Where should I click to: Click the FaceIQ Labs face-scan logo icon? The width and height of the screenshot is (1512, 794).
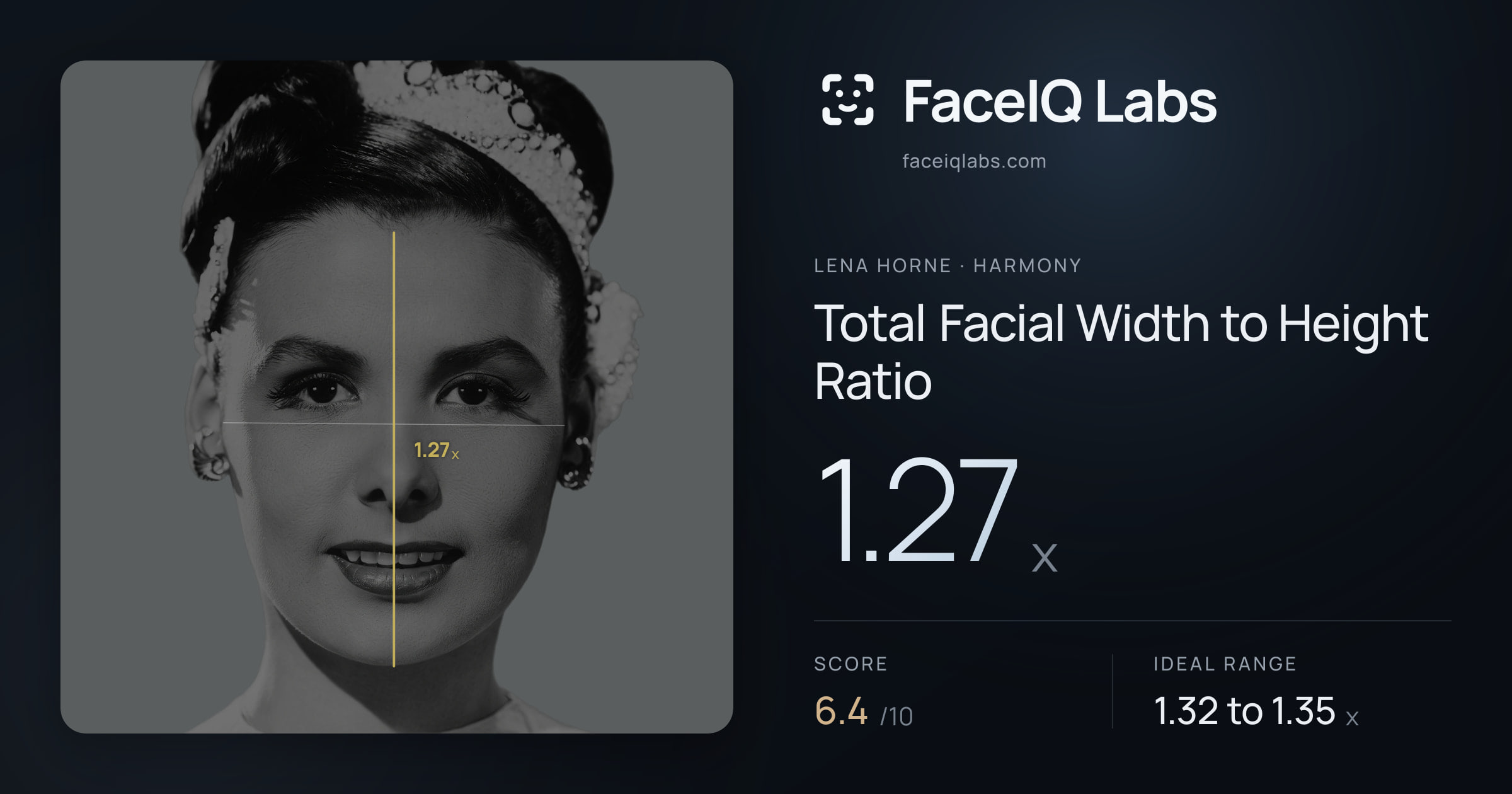[x=848, y=100]
